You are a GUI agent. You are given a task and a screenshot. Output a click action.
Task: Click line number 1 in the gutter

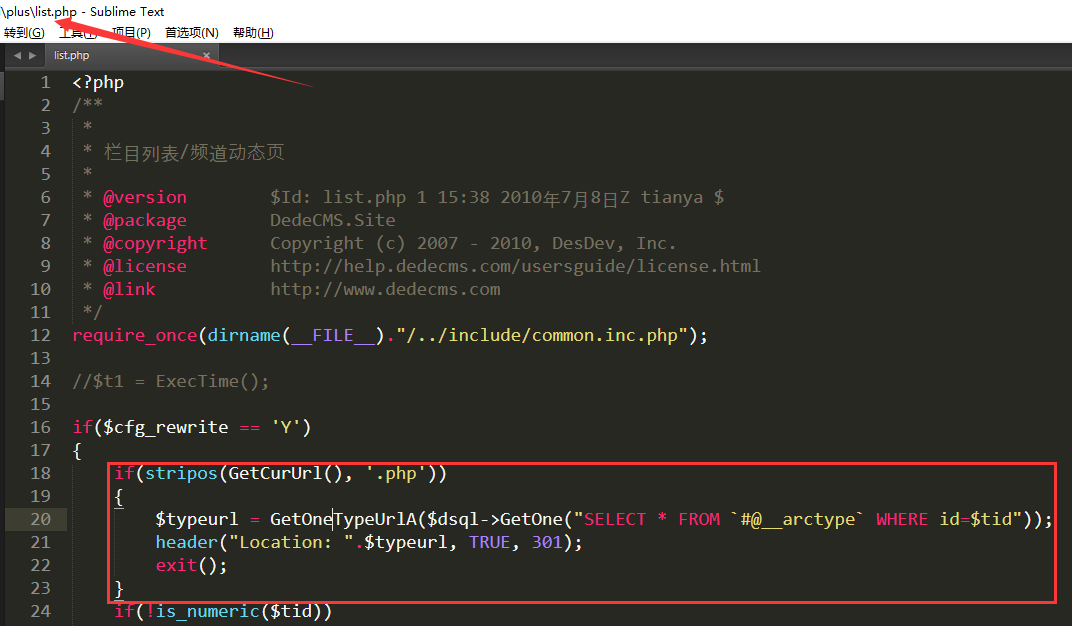click(45, 82)
